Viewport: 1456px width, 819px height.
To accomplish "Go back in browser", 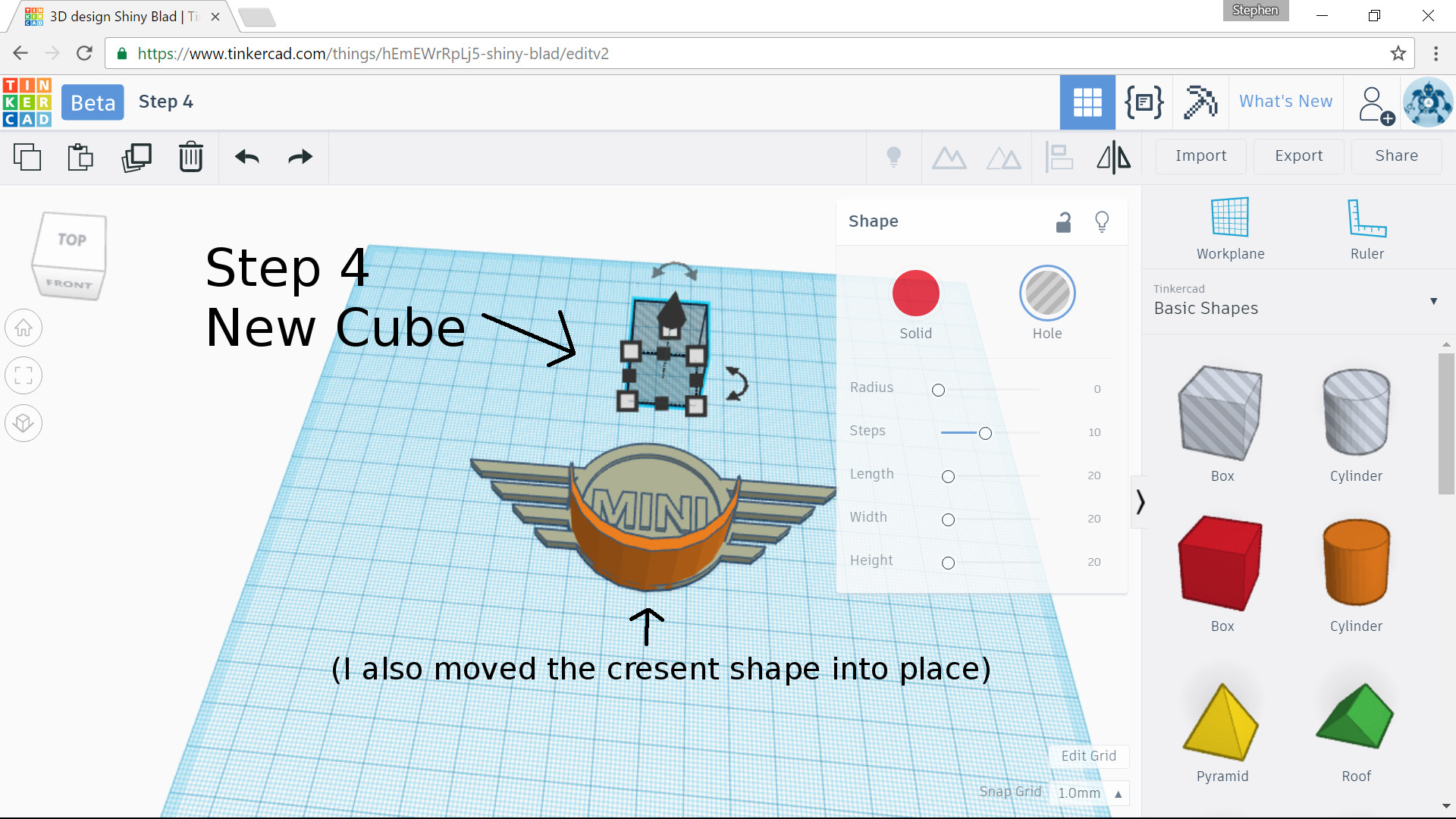I will 20,53.
